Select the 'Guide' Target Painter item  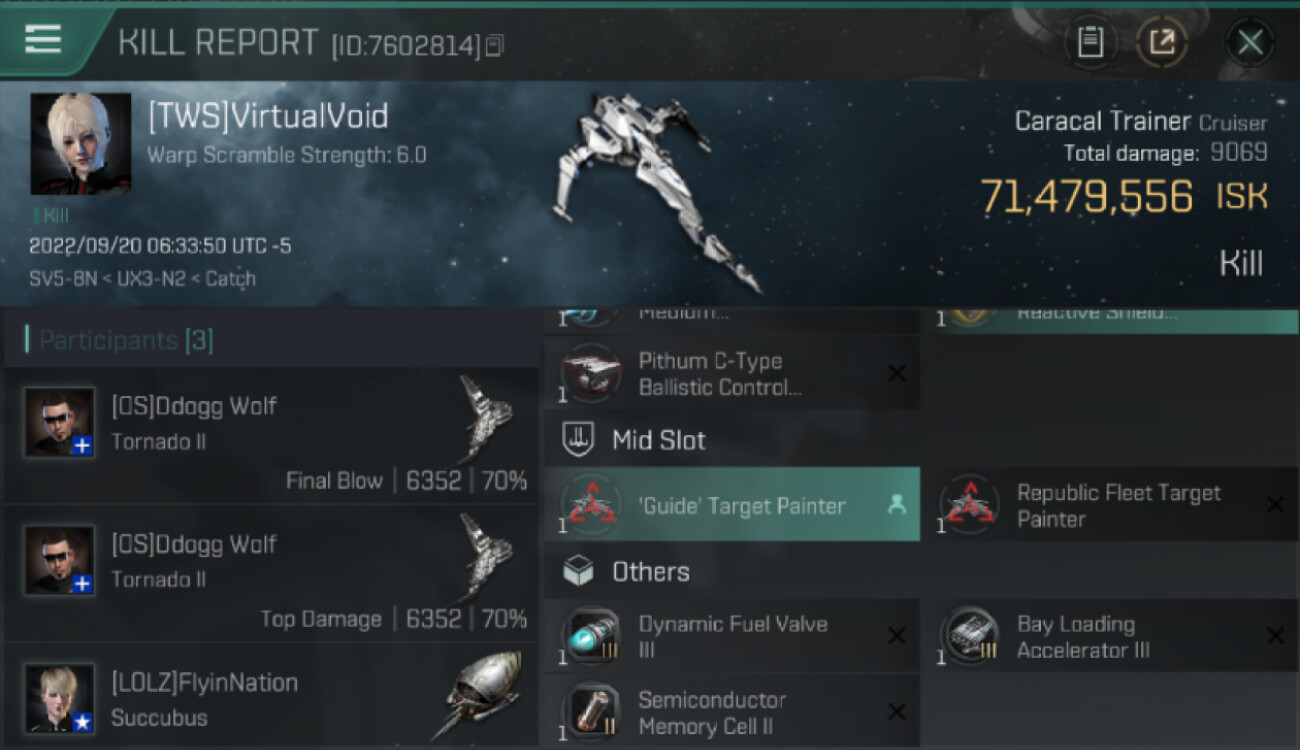732,505
